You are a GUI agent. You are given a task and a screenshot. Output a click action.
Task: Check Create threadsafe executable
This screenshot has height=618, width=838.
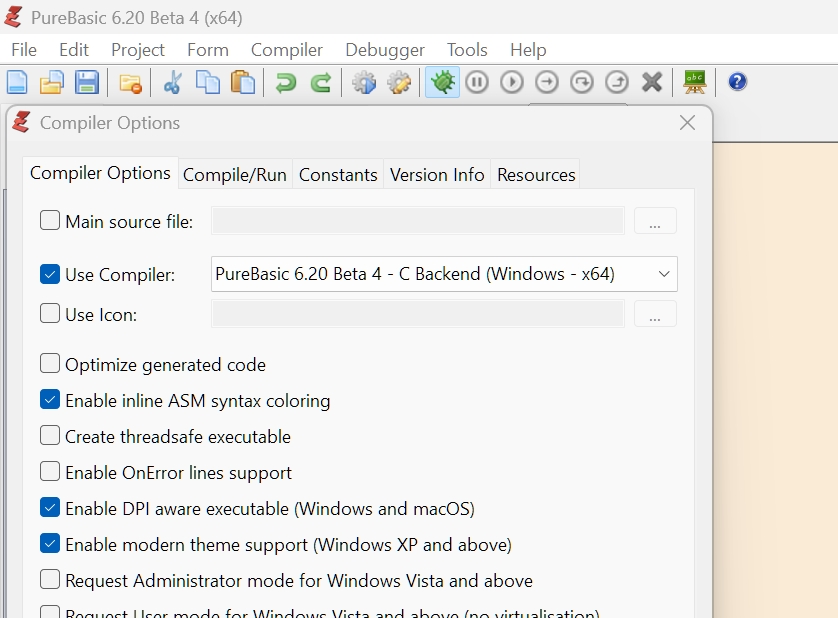pos(50,436)
